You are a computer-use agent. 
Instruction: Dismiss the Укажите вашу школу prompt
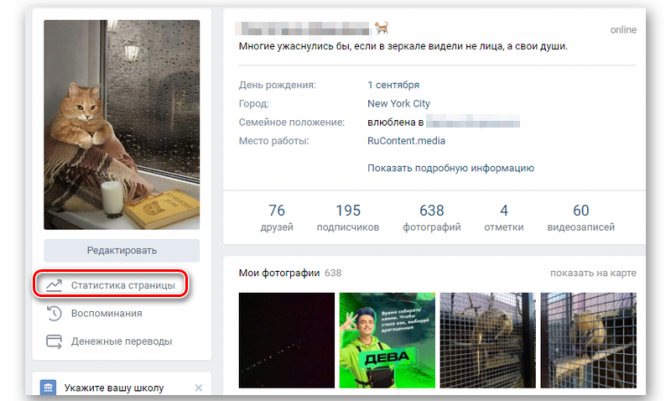199,388
